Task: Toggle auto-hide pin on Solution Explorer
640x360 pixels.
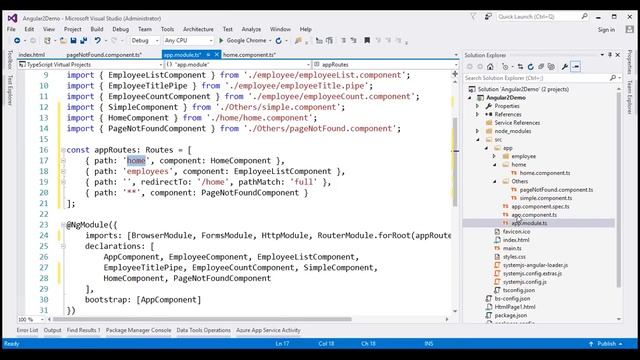Action: 610,55
